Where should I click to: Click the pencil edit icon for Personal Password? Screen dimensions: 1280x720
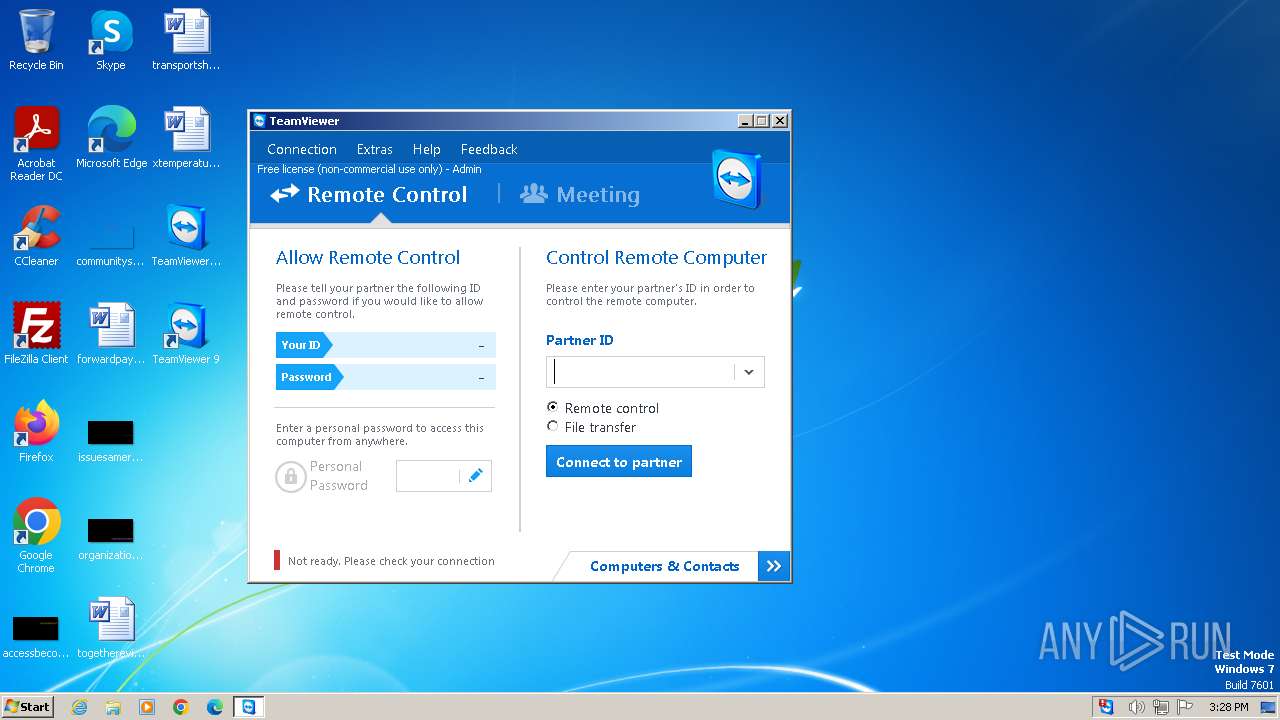click(x=476, y=476)
